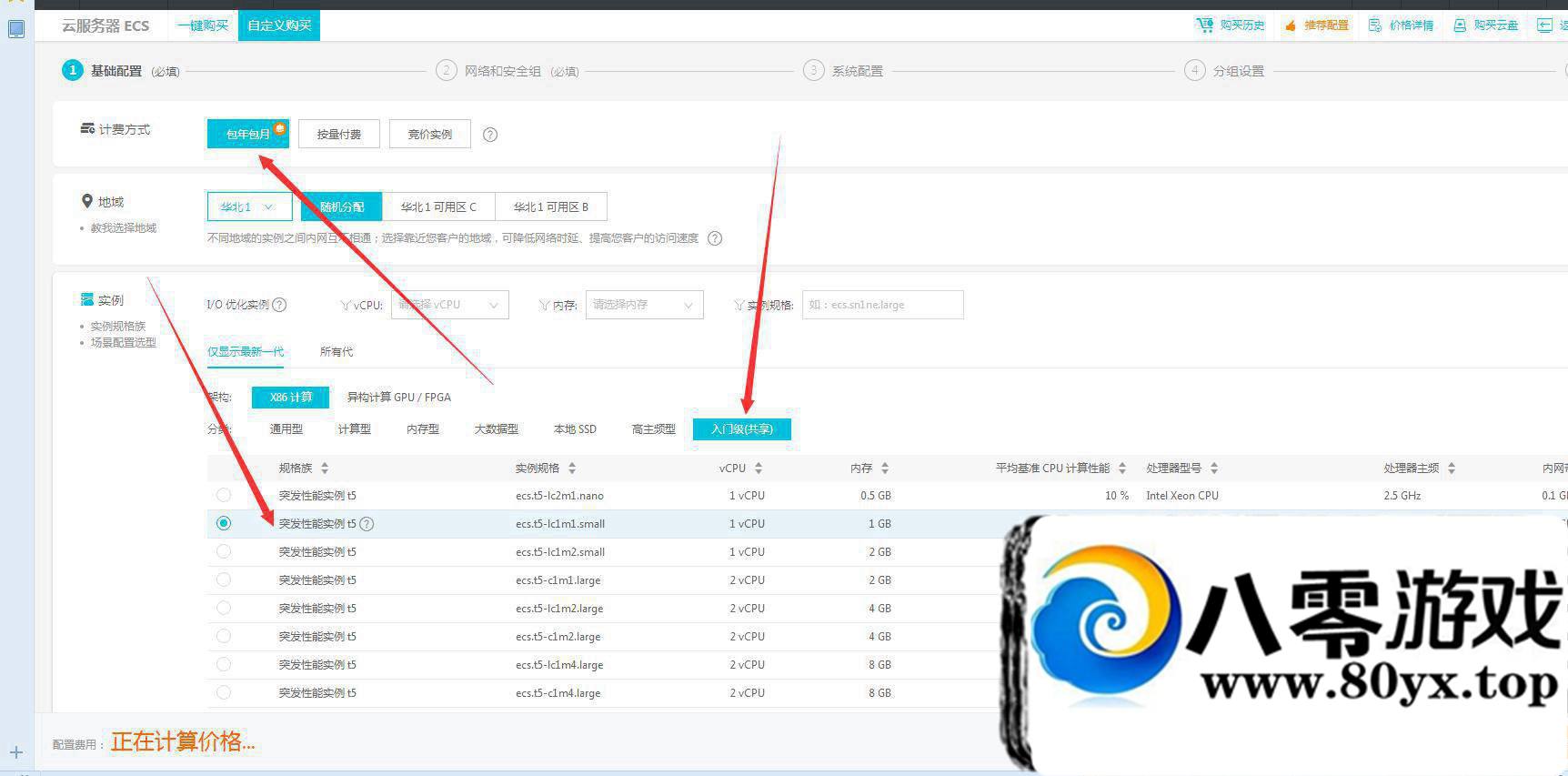Open 场景配置选型 link
The image size is (1568, 776).
[x=124, y=343]
